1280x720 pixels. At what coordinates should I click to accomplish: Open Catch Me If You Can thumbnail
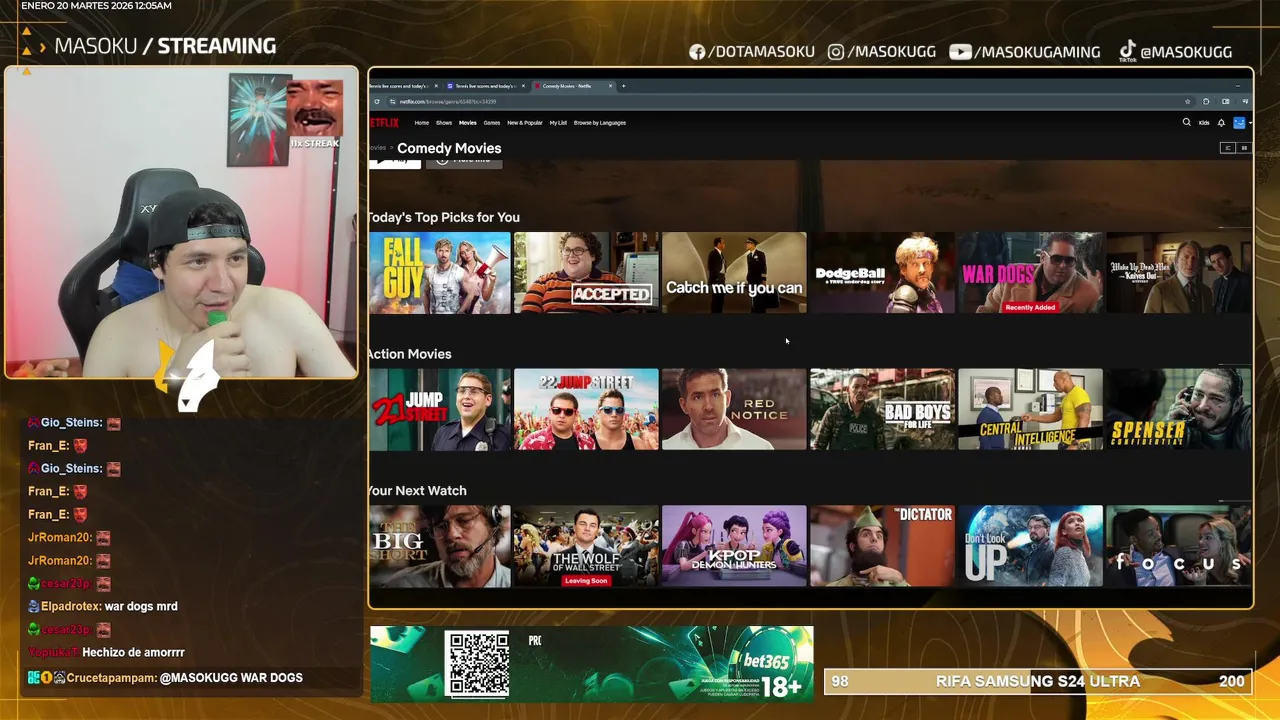(734, 273)
